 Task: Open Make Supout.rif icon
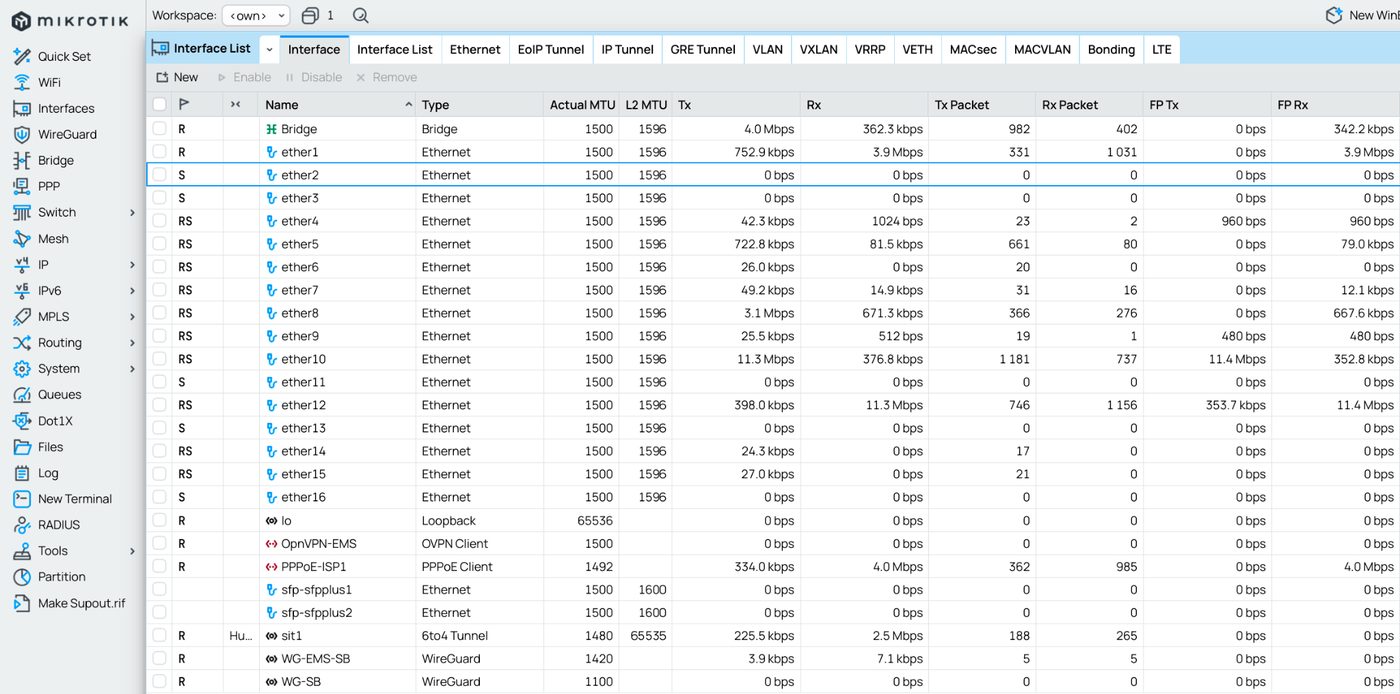coord(22,603)
